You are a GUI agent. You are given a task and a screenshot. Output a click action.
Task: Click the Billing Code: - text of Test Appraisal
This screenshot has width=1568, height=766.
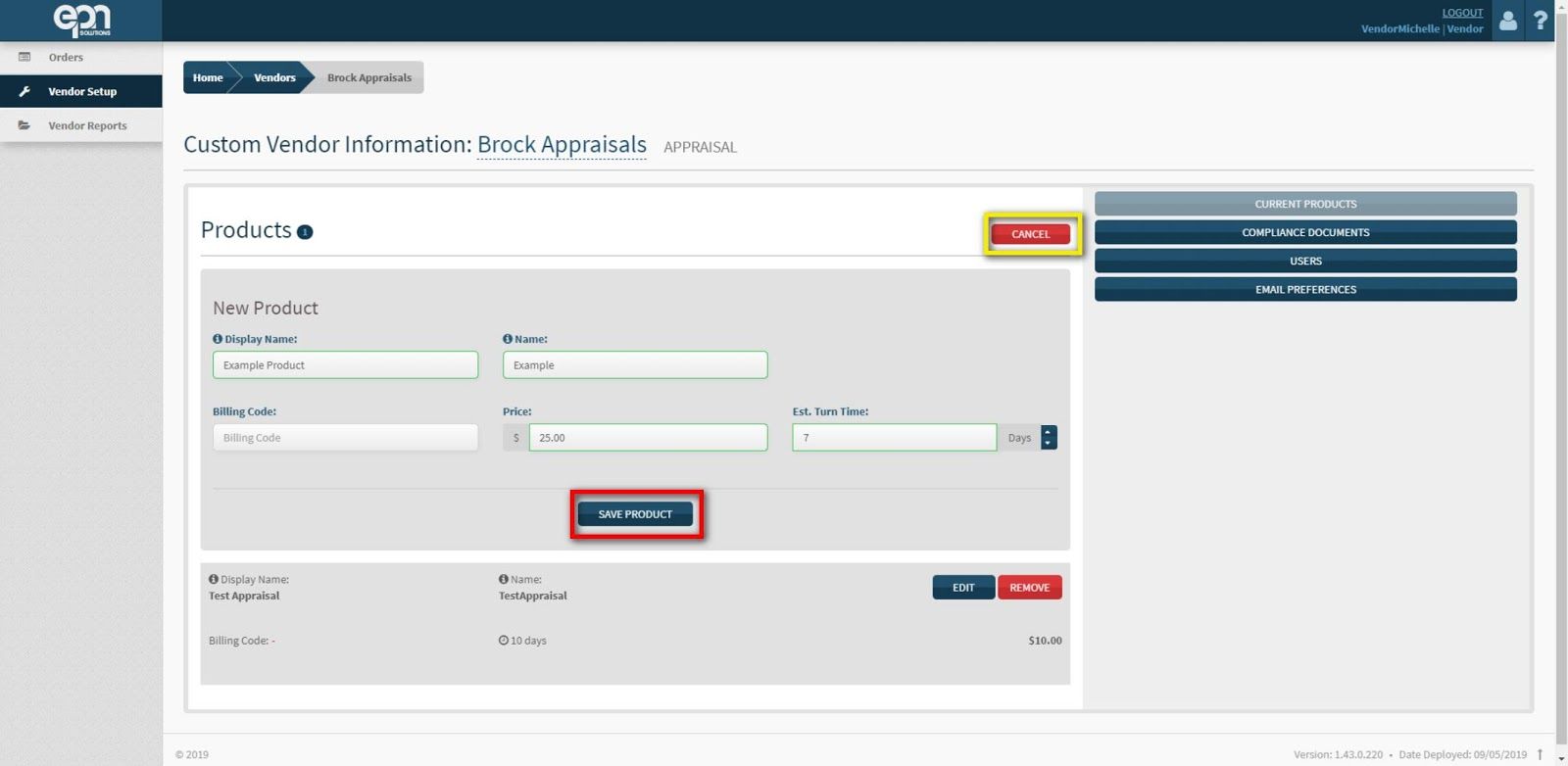tap(242, 641)
